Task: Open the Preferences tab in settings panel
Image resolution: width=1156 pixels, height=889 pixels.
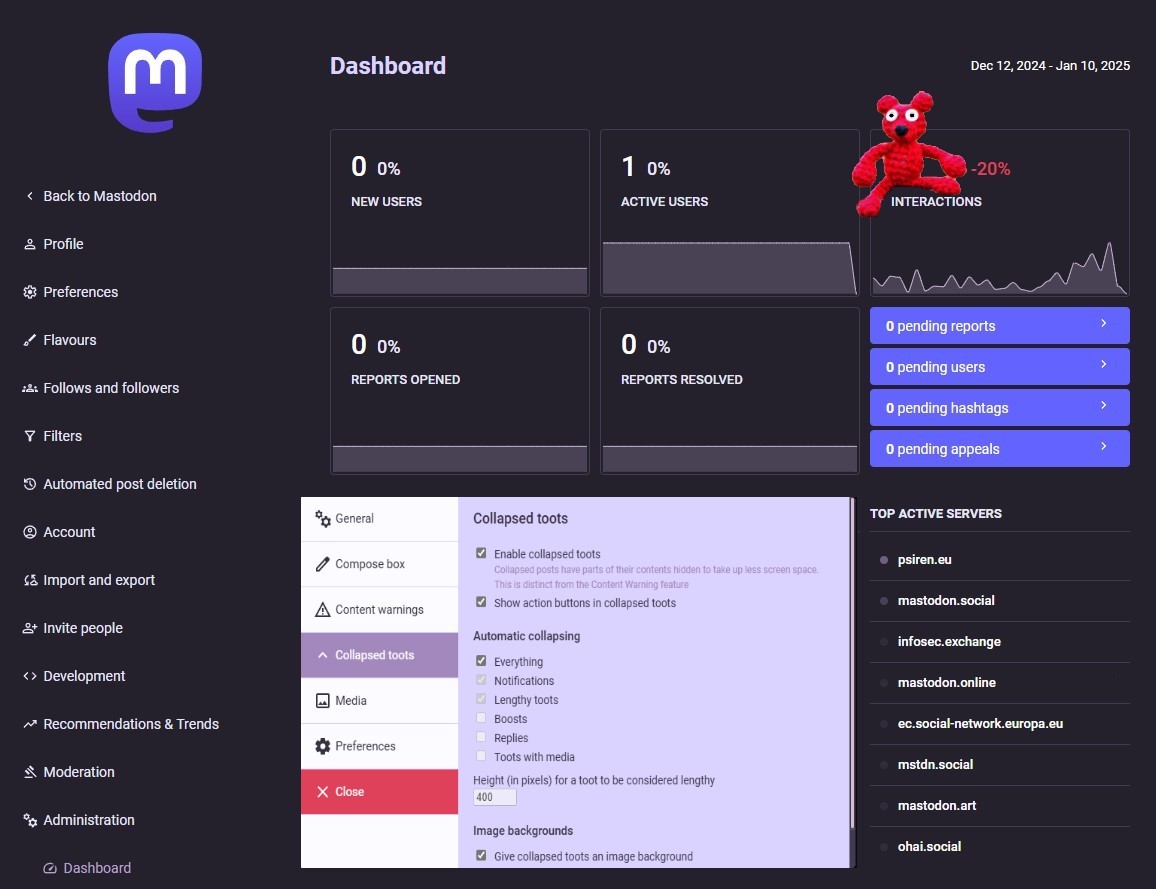Action: coord(380,746)
